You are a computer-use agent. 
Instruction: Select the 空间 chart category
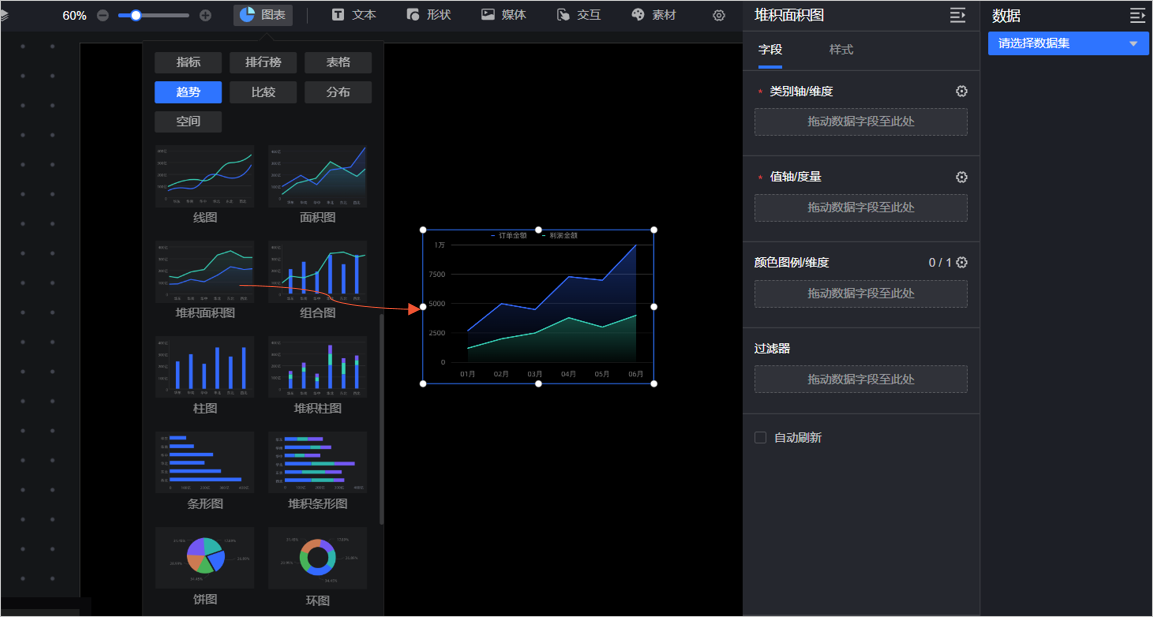(x=188, y=121)
